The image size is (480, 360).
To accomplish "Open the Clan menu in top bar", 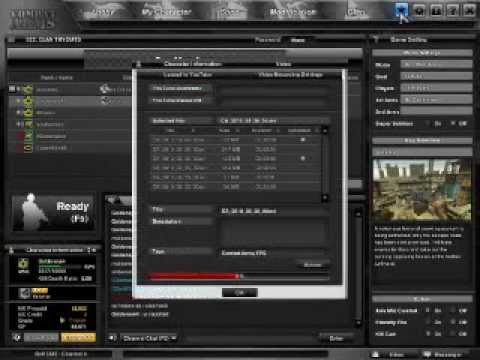I will click(x=356, y=12).
